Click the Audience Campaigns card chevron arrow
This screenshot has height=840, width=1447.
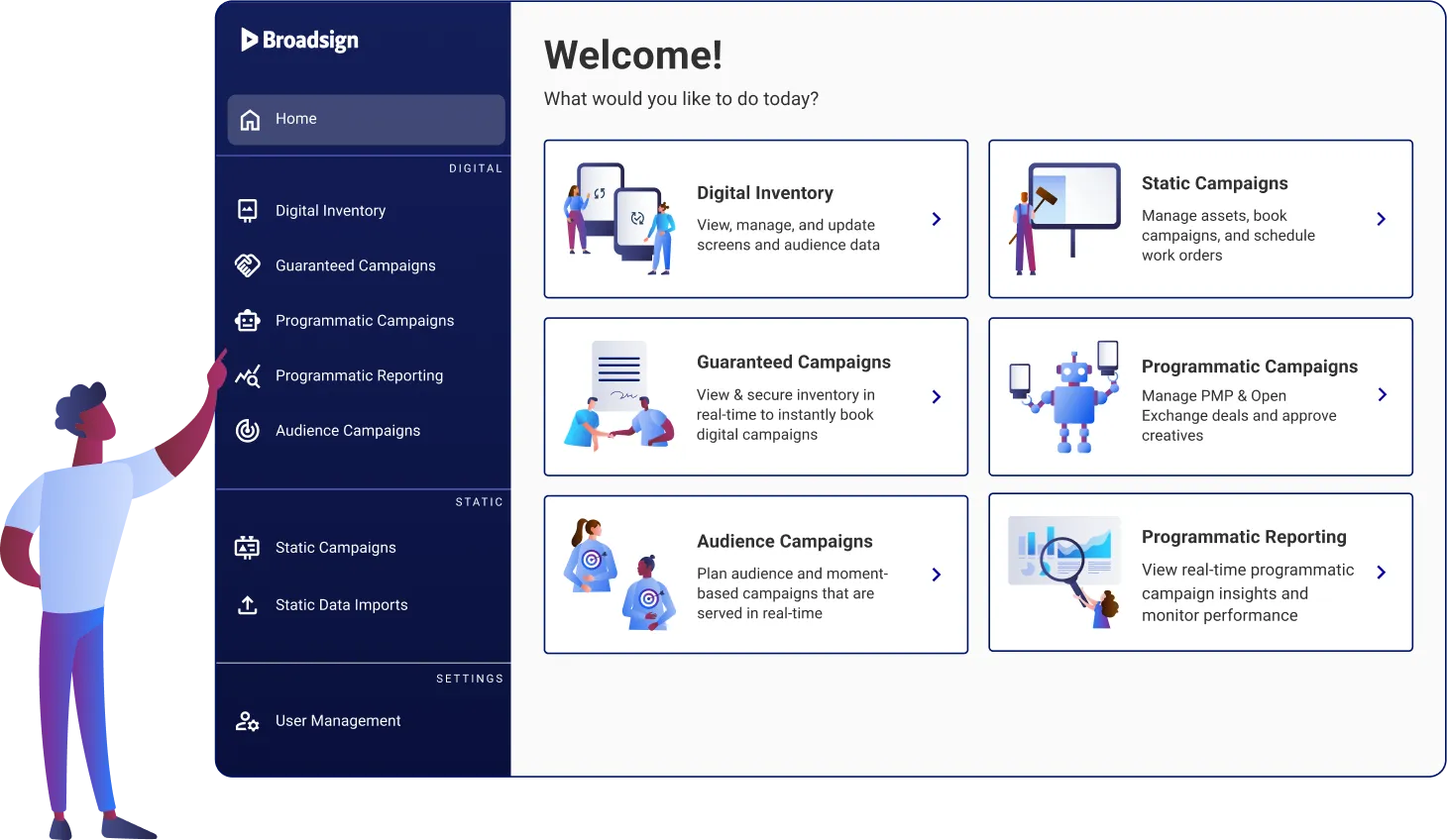(937, 575)
